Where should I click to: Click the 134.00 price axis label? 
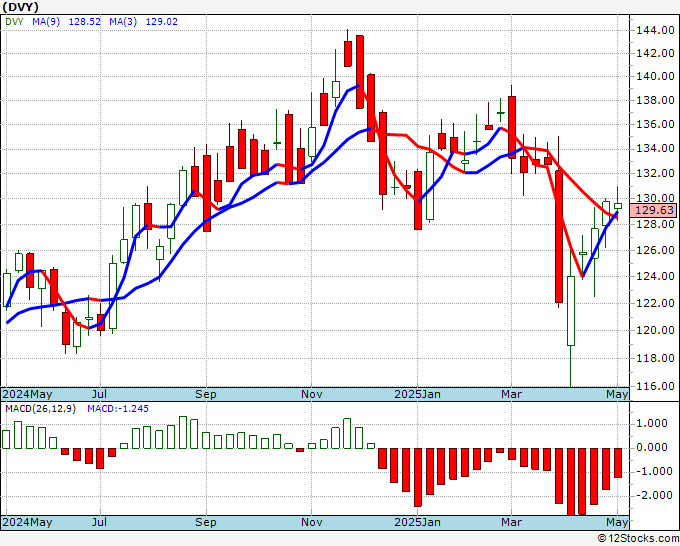pyautogui.click(x=655, y=149)
